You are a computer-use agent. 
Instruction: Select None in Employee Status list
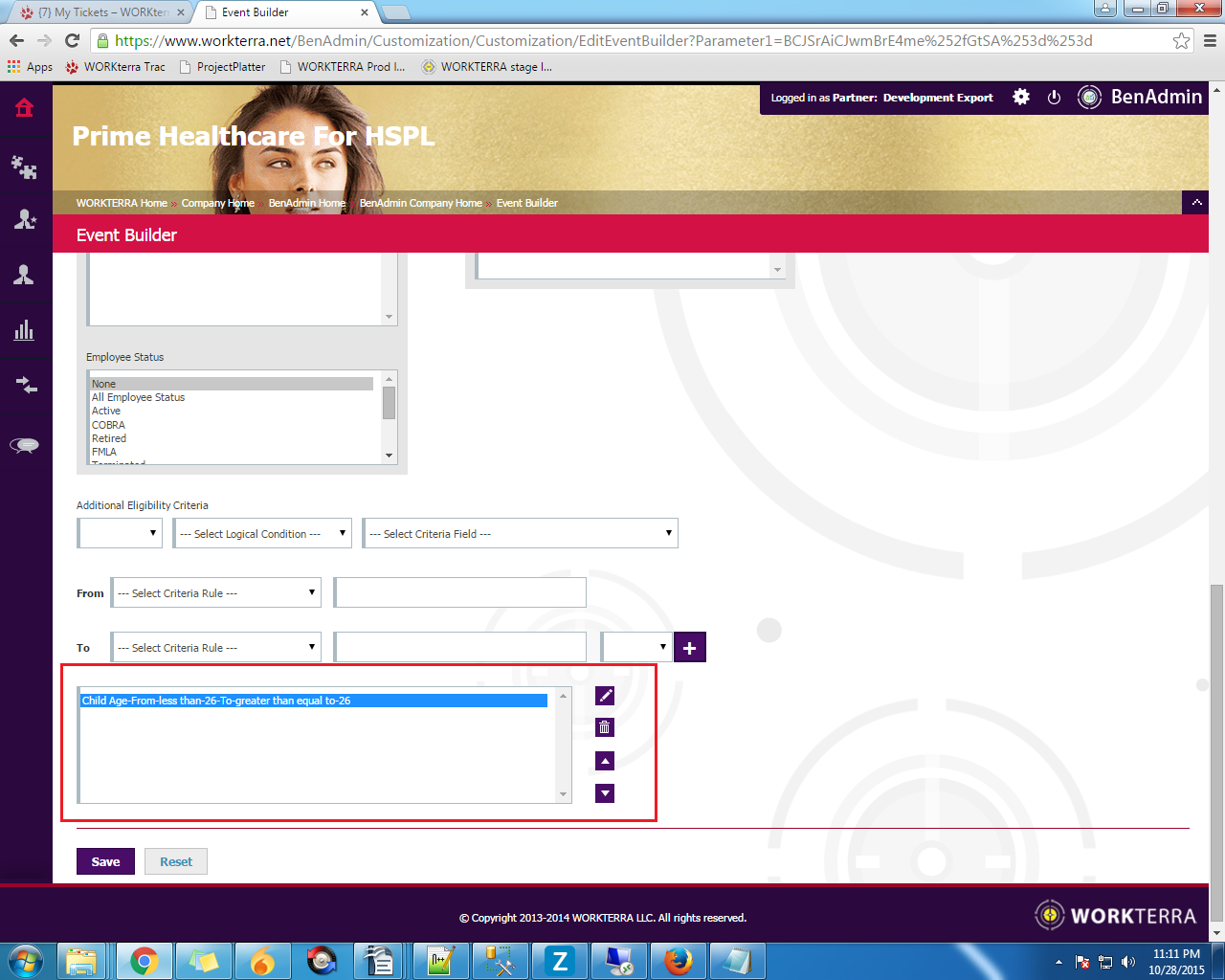coord(232,384)
